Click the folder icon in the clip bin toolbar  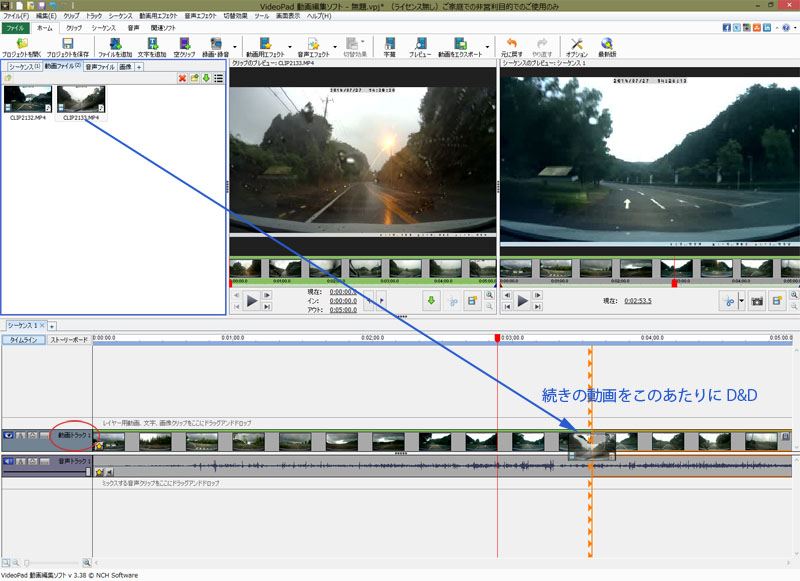pyautogui.click(x=194, y=78)
